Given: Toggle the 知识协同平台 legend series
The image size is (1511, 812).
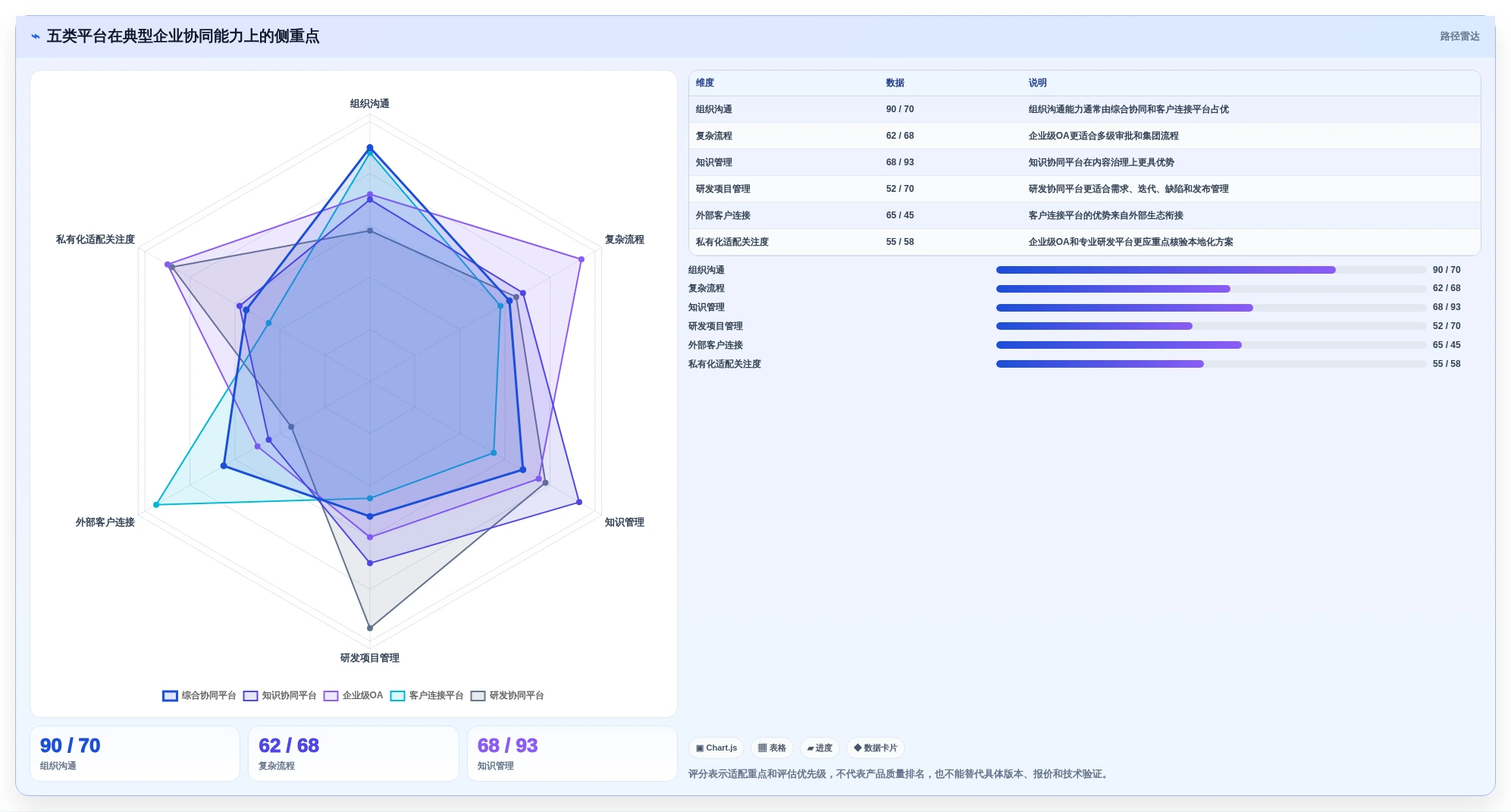Looking at the screenshot, I should tap(280, 695).
